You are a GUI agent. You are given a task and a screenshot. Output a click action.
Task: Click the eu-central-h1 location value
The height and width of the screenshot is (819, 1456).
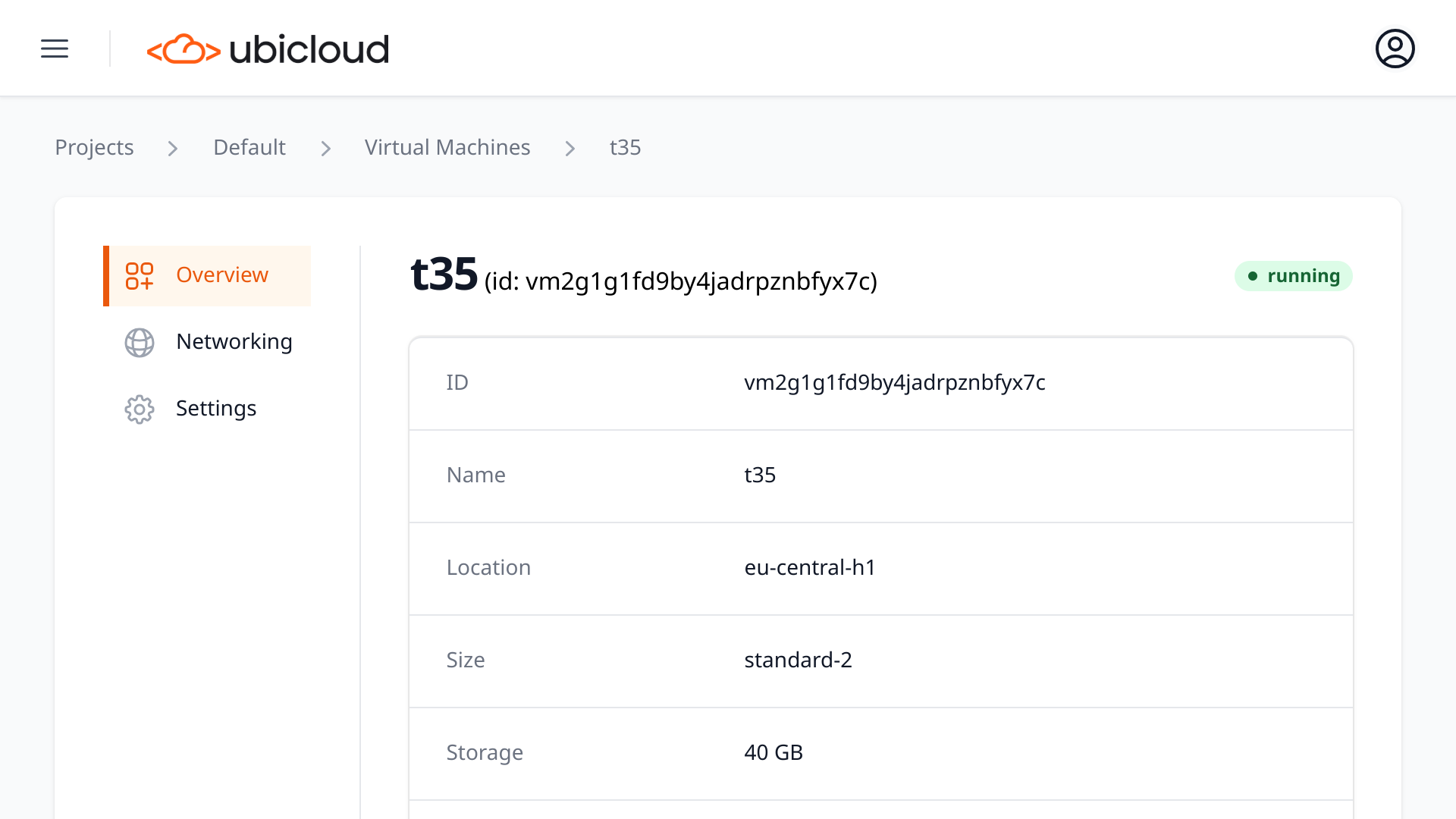coord(809,567)
